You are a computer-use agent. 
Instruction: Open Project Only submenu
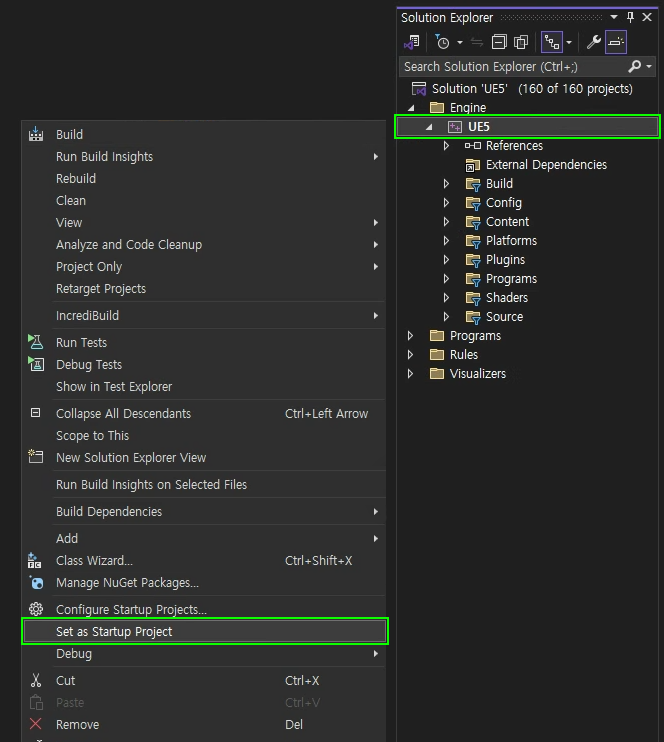(204, 266)
